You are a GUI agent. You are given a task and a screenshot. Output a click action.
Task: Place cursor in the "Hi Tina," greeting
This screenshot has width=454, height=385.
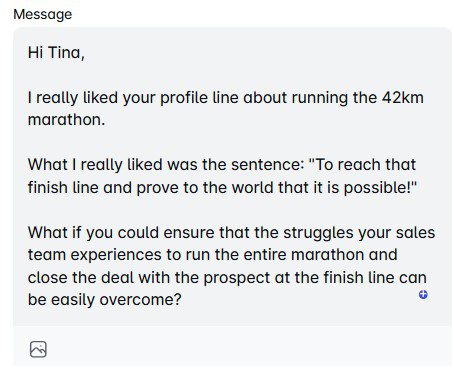(56, 53)
